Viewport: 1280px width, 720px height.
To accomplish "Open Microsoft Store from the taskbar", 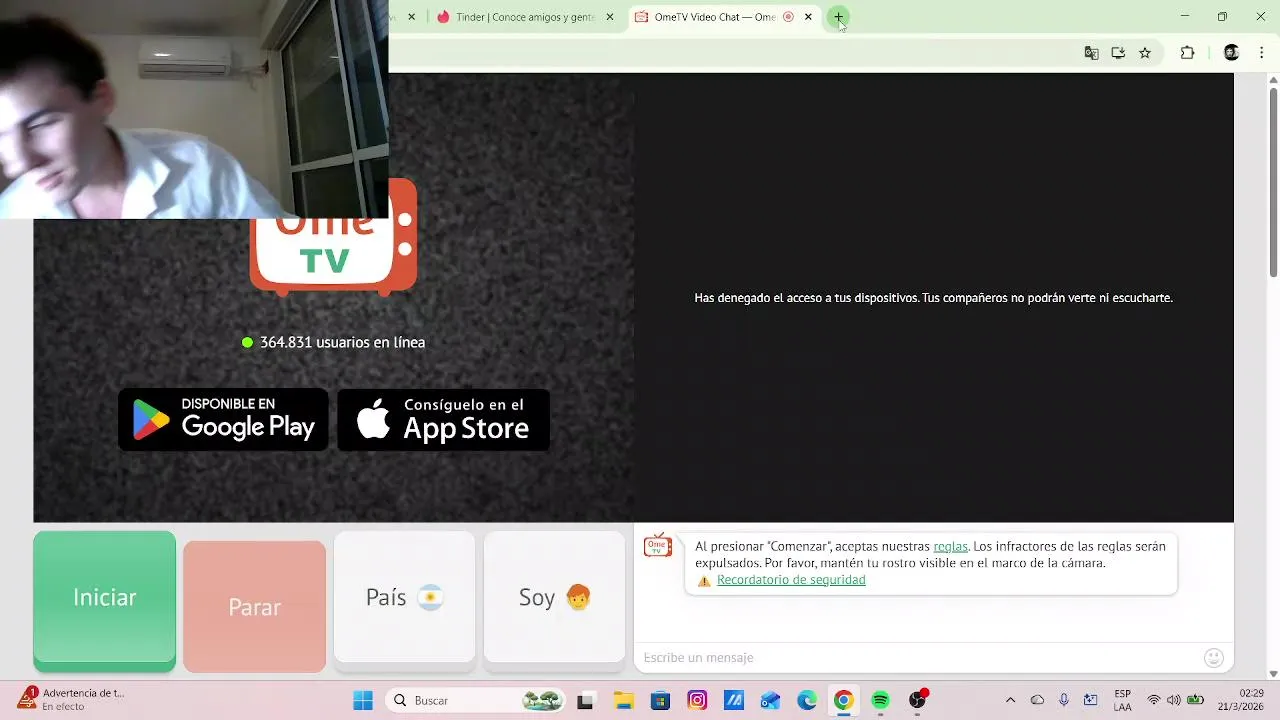I will click(x=660, y=700).
